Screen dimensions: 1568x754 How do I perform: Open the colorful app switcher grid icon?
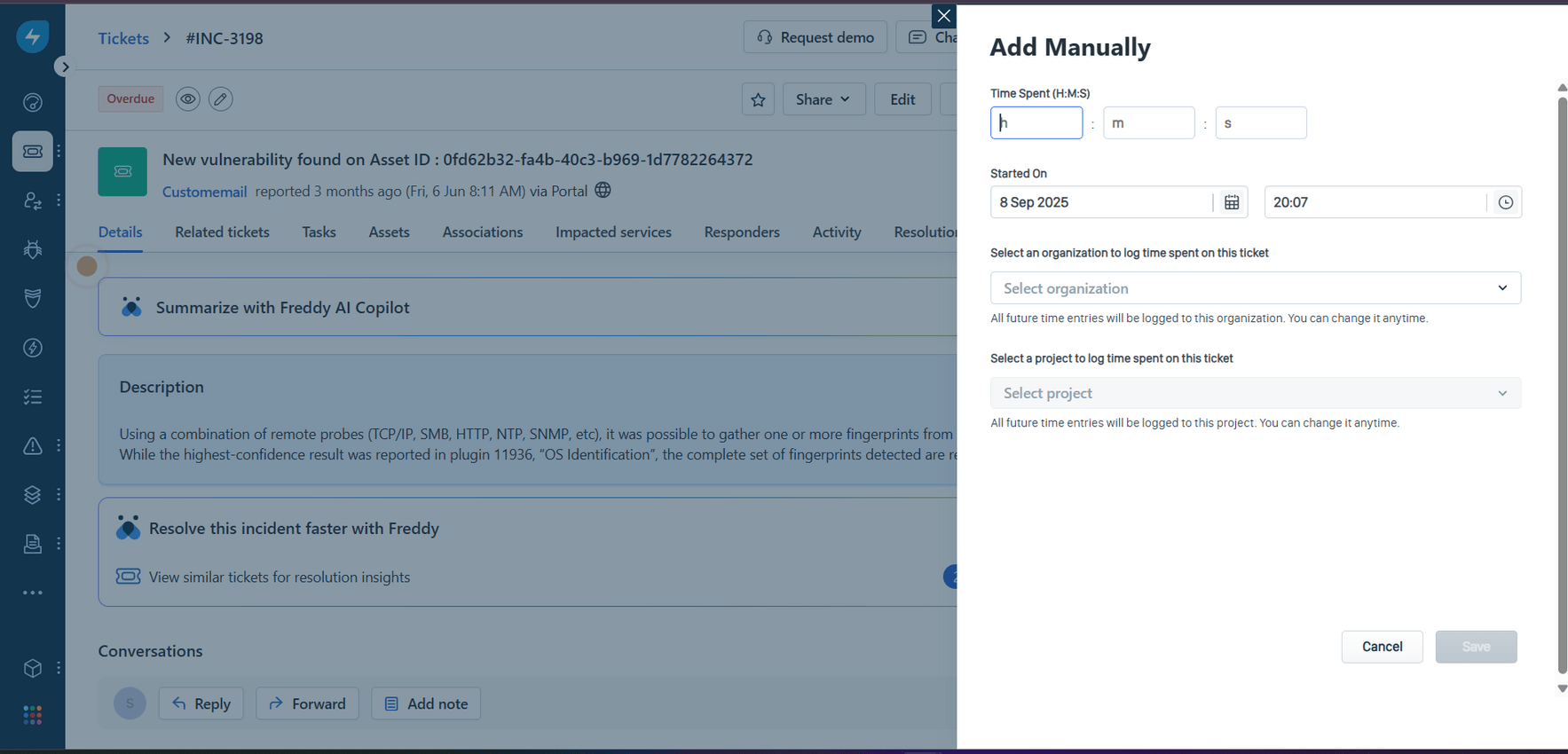(33, 715)
